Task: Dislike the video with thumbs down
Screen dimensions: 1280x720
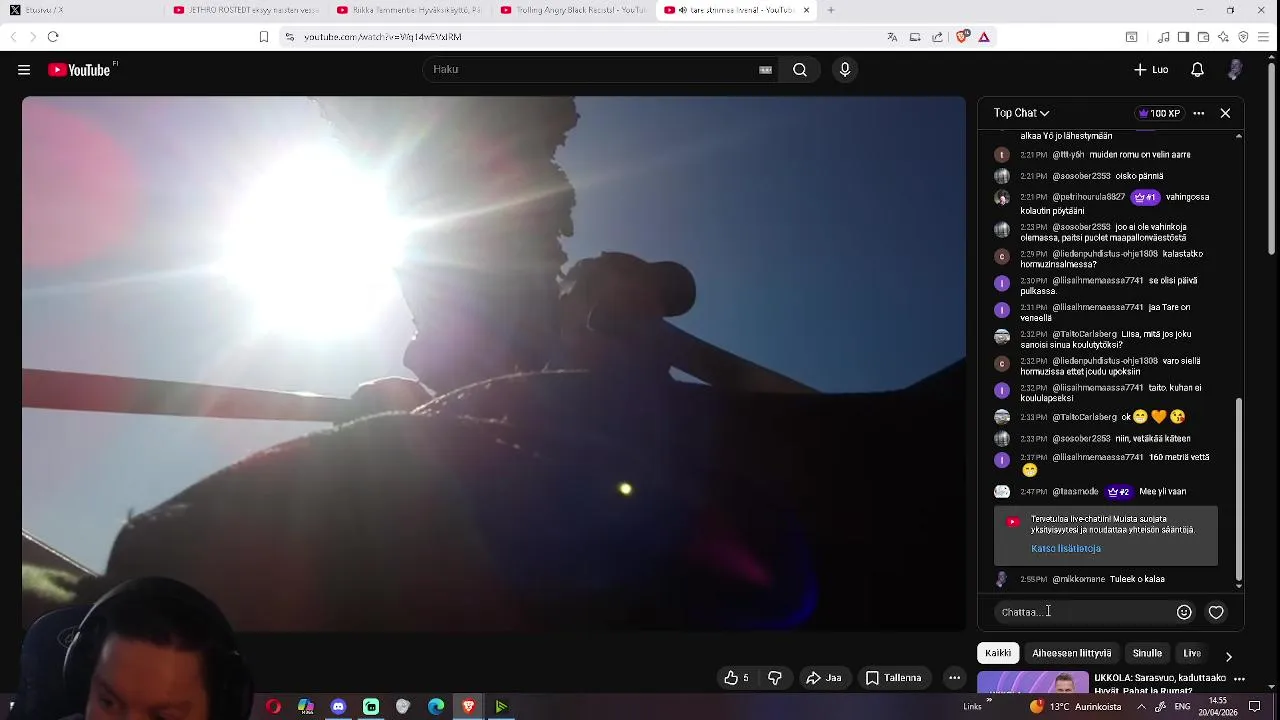Action: point(775,678)
